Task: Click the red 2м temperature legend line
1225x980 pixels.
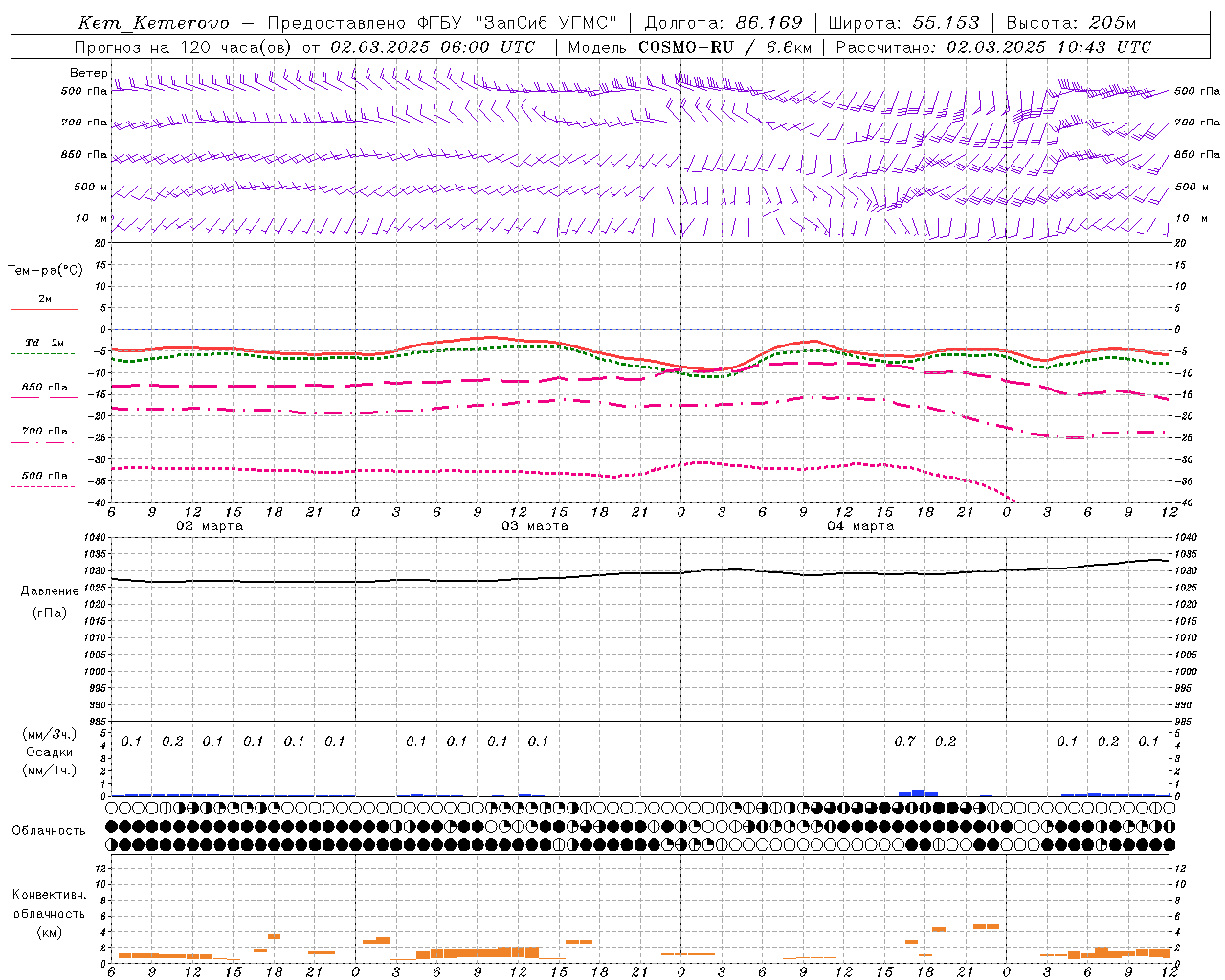Action: point(44,309)
